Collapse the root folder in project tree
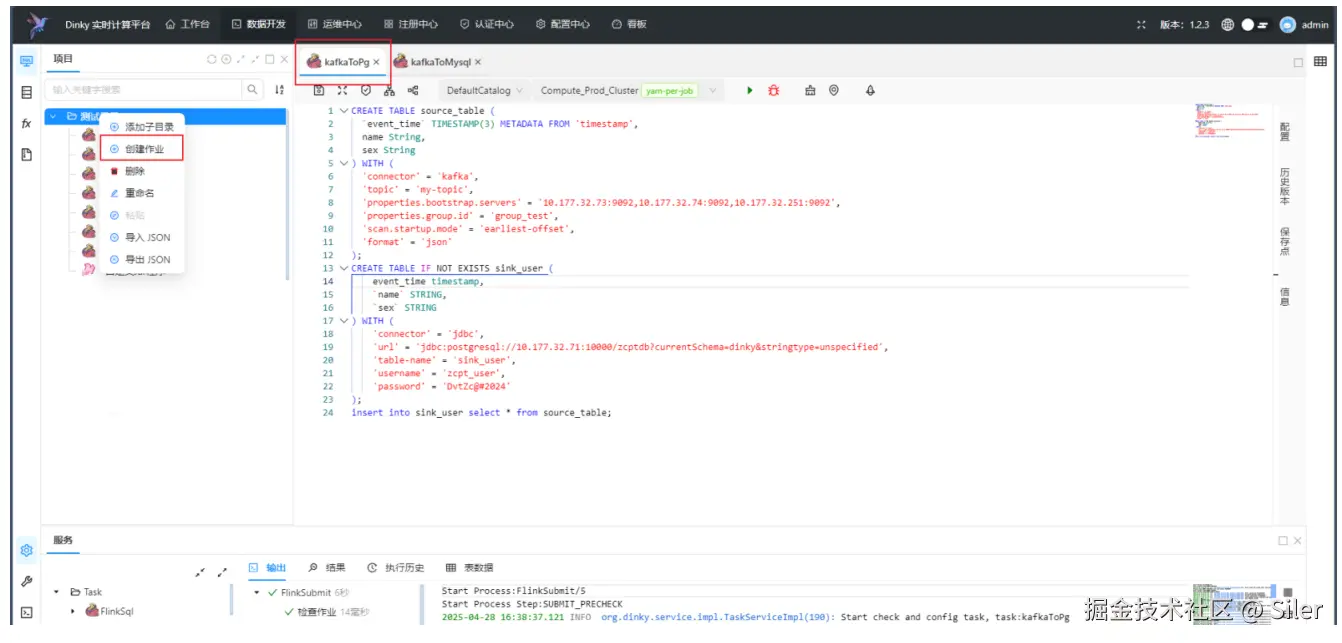The image size is (1342, 643). coord(53,116)
